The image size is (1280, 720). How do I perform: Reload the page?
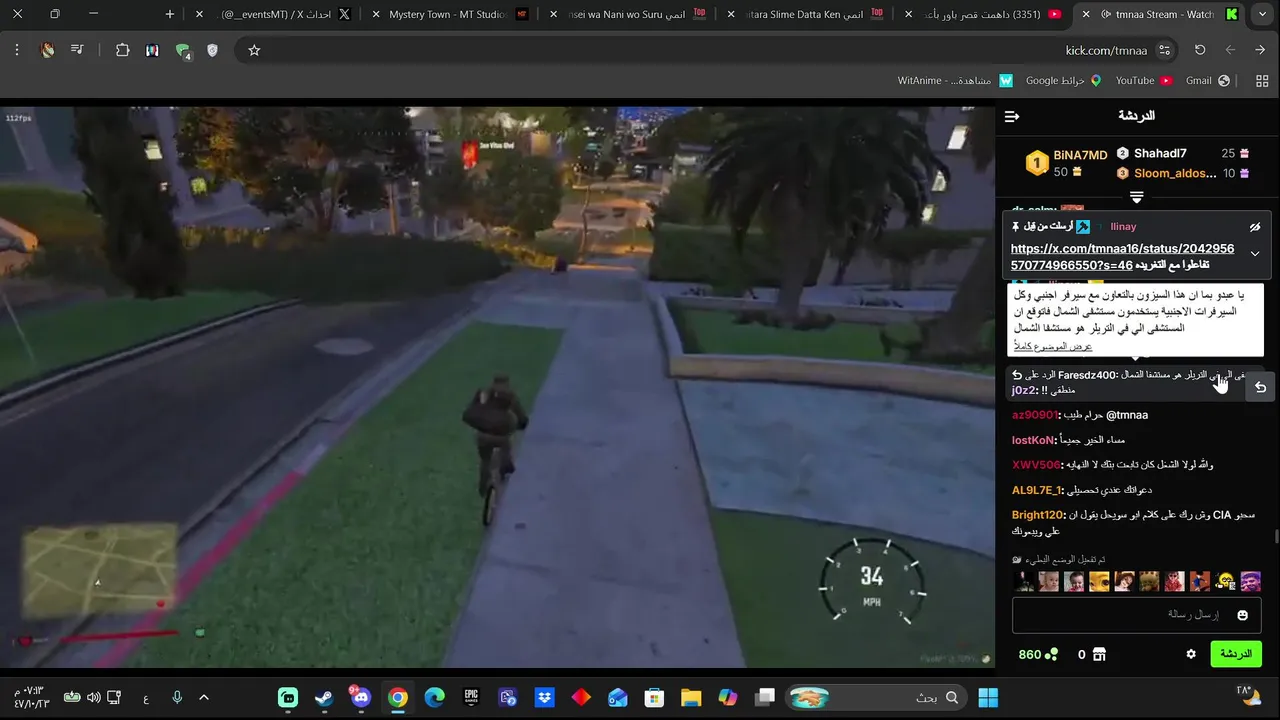1200,50
